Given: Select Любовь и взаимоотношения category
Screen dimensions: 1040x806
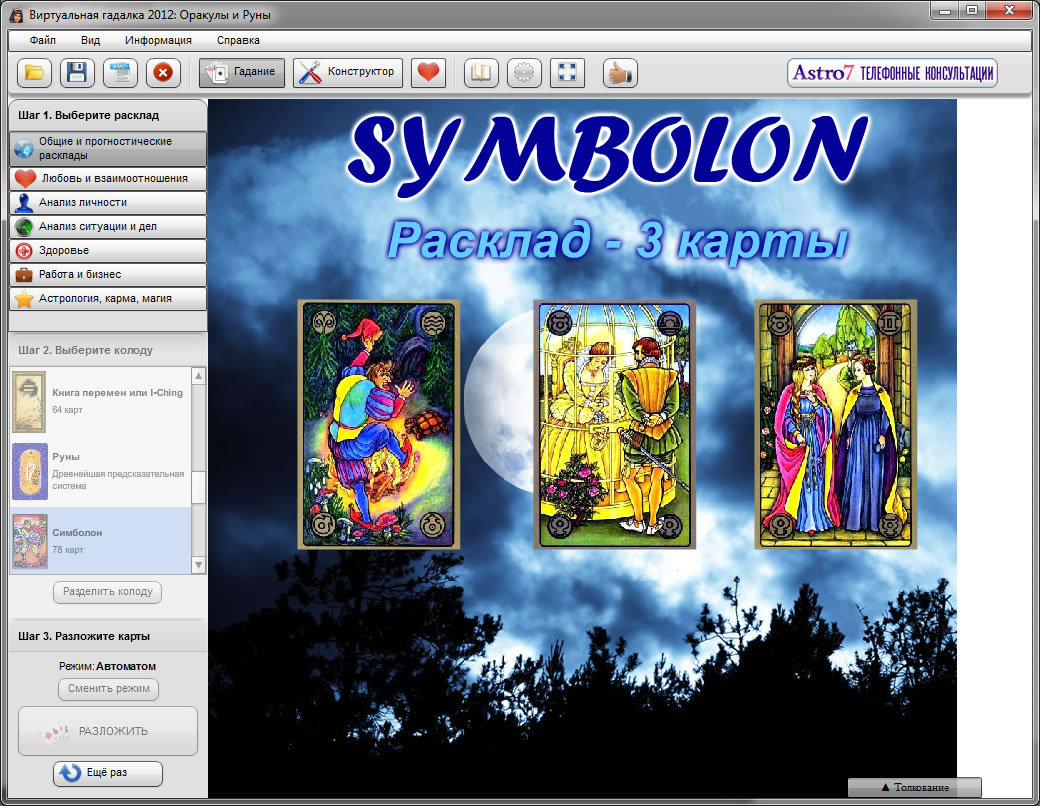Looking at the screenshot, I should (x=108, y=178).
